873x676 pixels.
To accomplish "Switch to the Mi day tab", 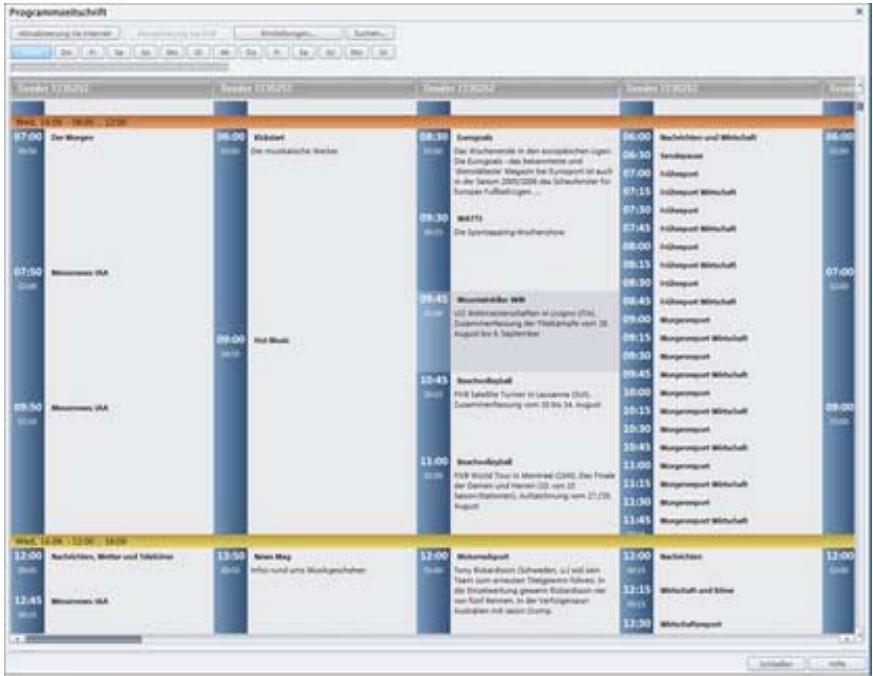I will point(224,50).
